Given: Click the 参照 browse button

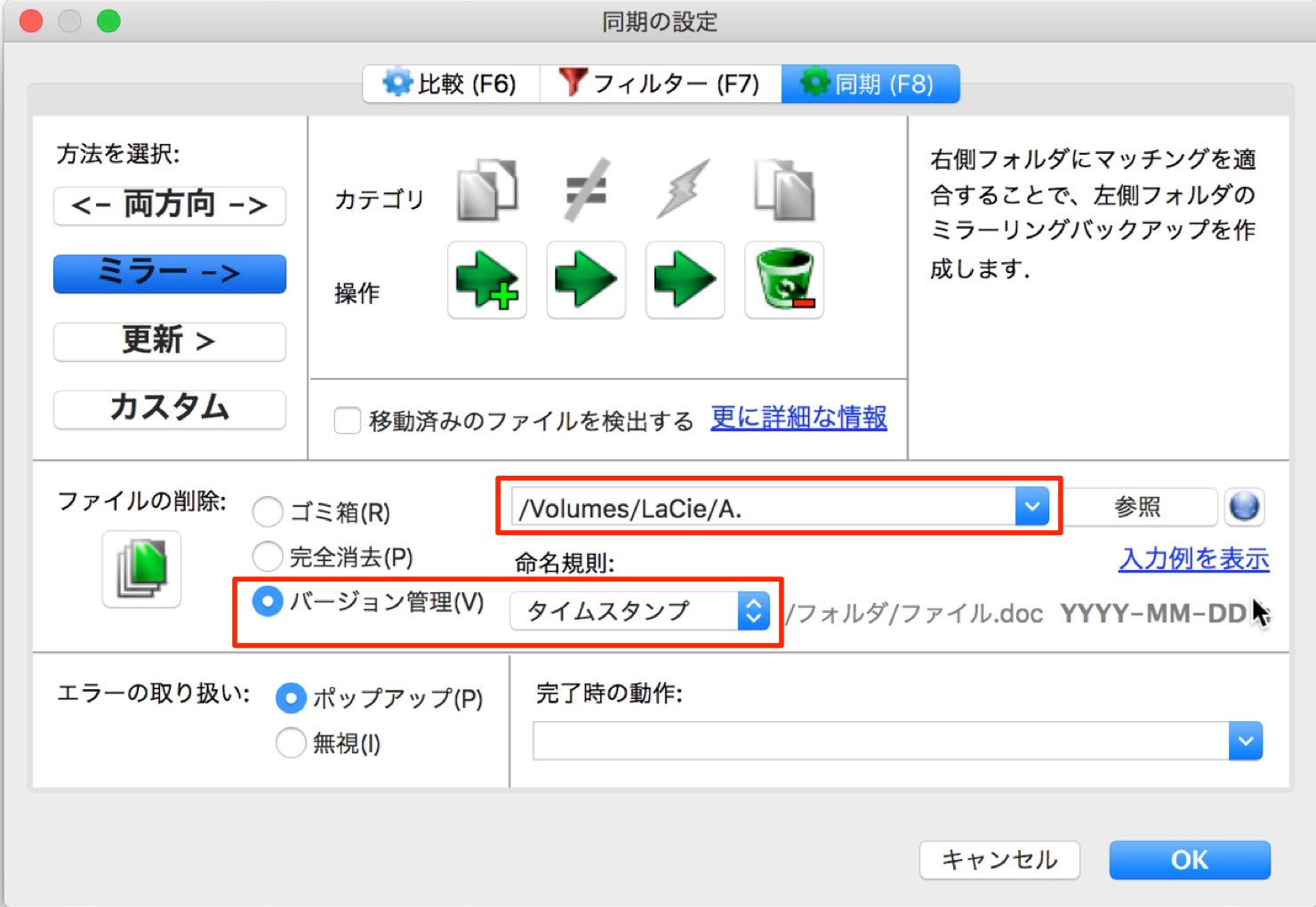Looking at the screenshot, I should pos(1138,507).
